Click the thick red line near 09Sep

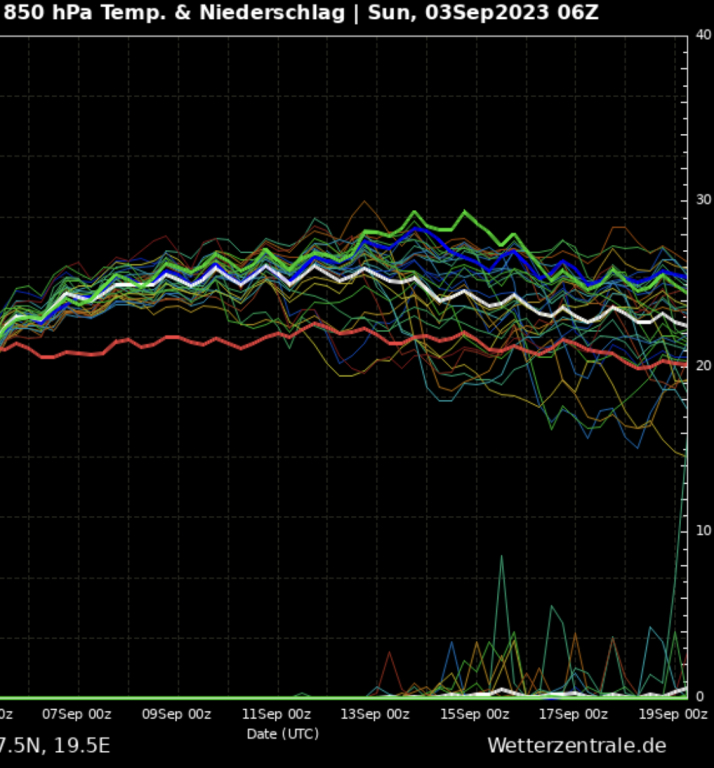pyautogui.click(x=176, y=338)
